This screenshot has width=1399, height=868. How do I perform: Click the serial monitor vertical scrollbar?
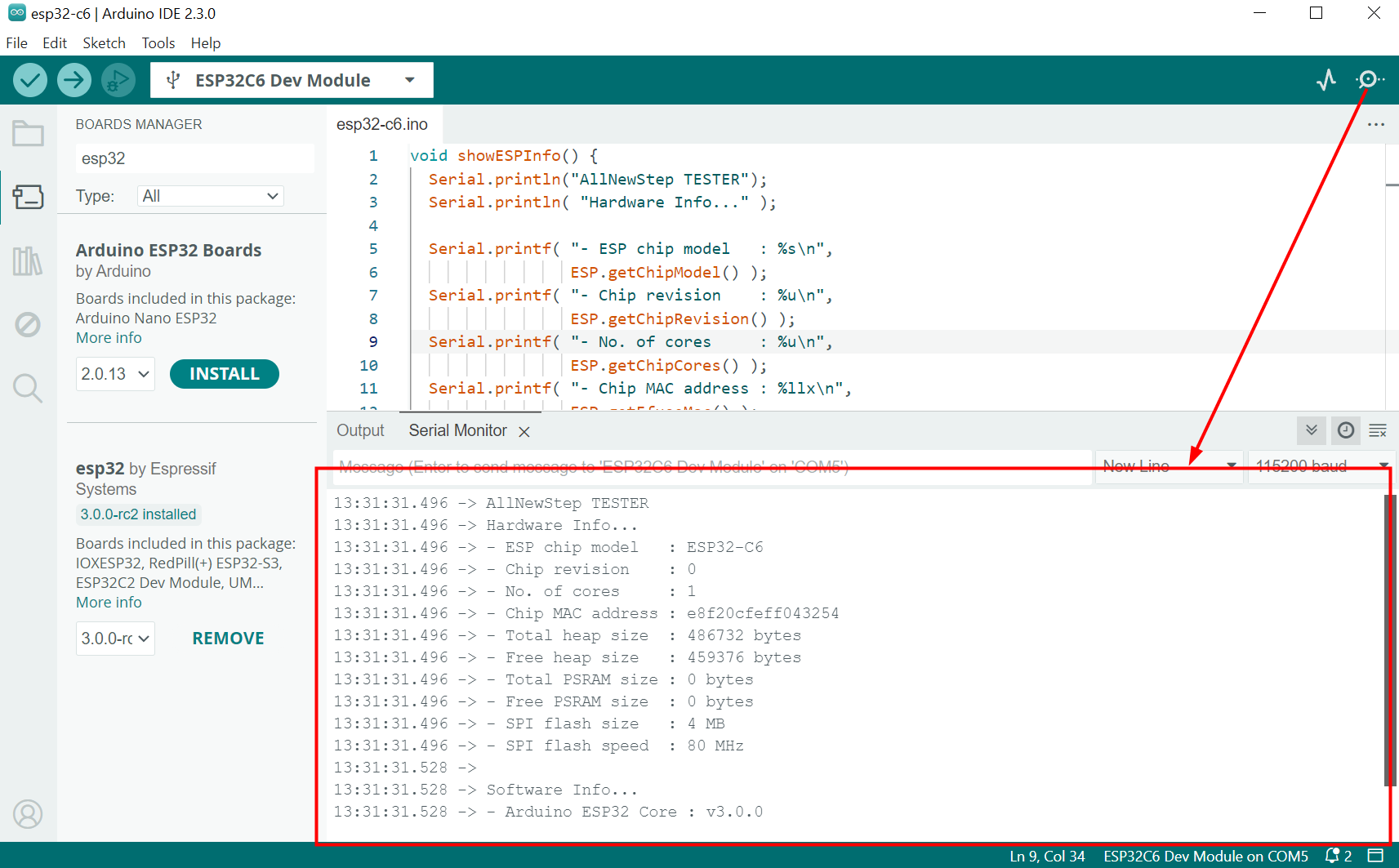pyautogui.click(x=1390, y=639)
